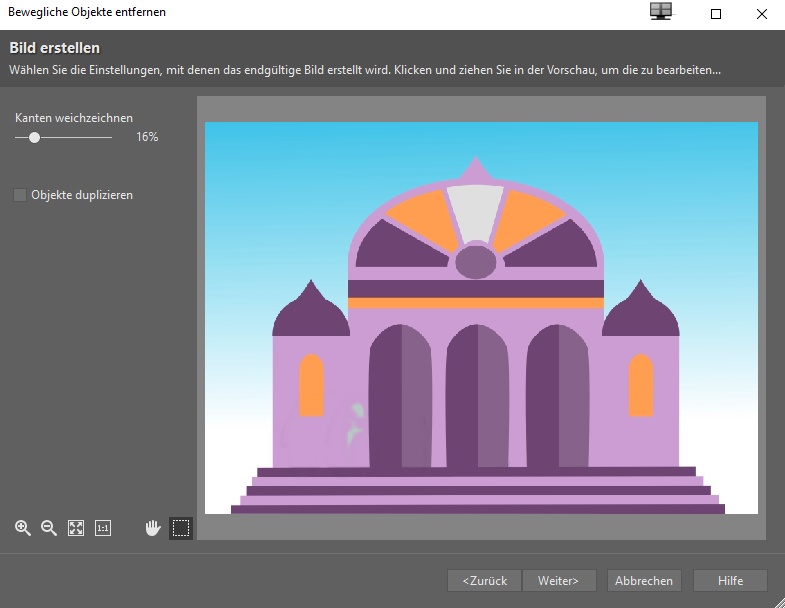Viewport: 785px width, 608px height.
Task: Click the grey oval on the dome
Action: click(476, 262)
